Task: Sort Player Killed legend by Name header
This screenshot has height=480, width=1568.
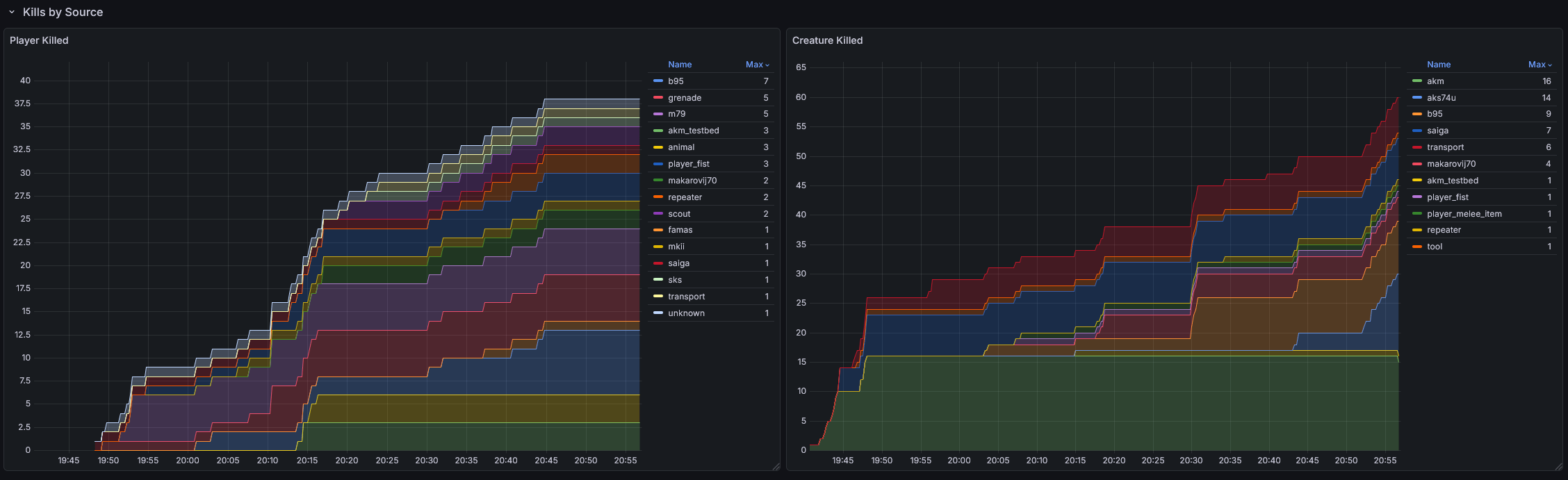Action: click(x=680, y=65)
